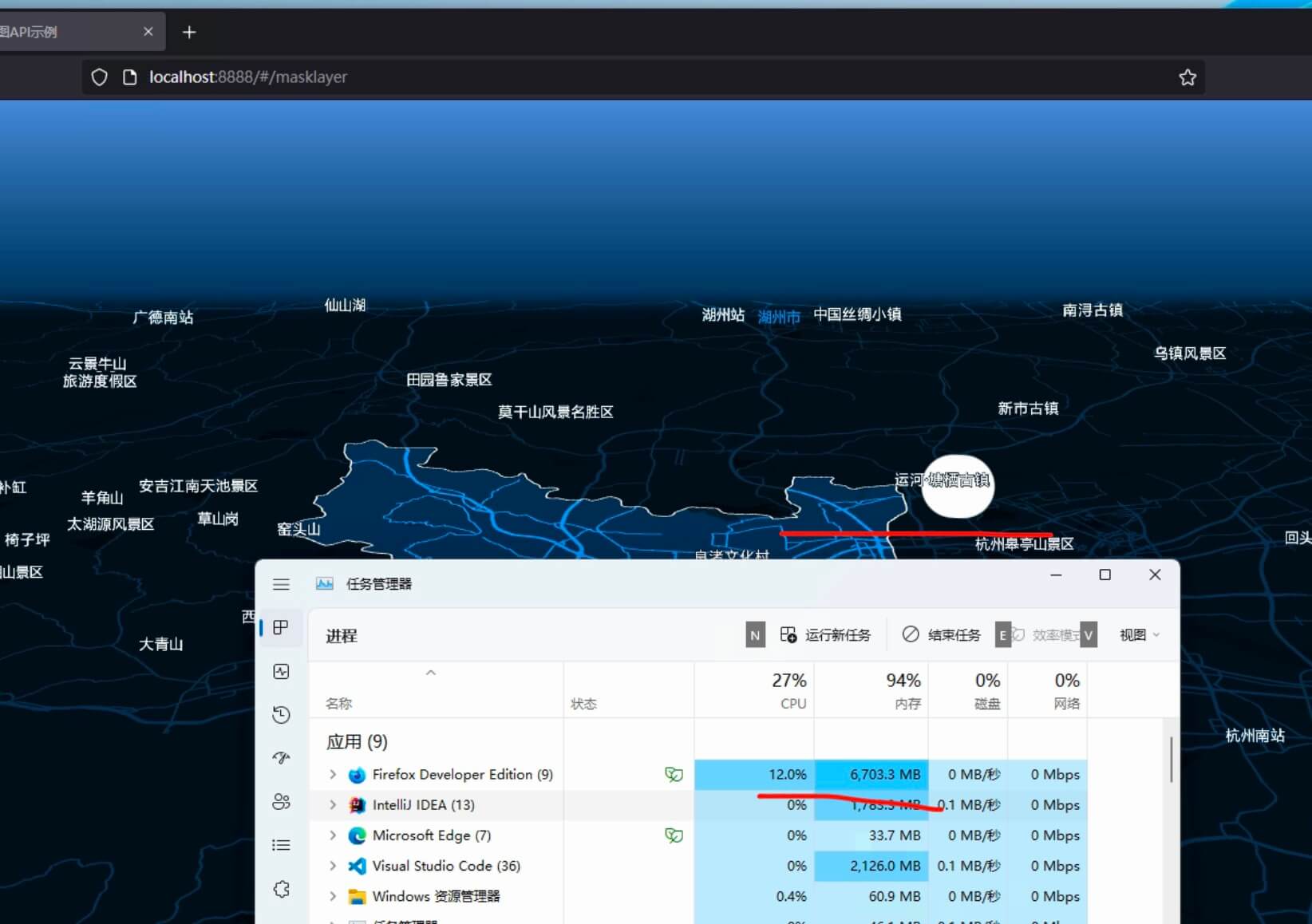Bookmark this page with the star icon

pyautogui.click(x=1188, y=77)
